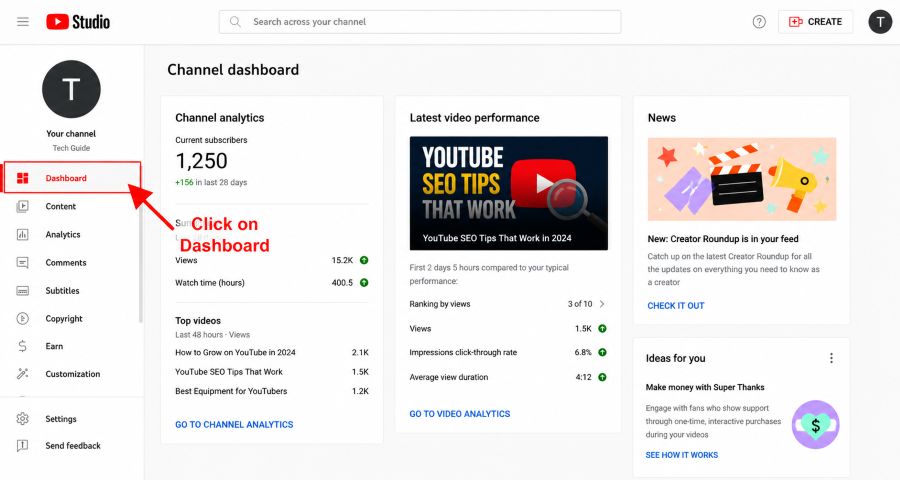Click 'Ranking by views' row label
The height and width of the screenshot is (480, 900).
coord(440,304)
